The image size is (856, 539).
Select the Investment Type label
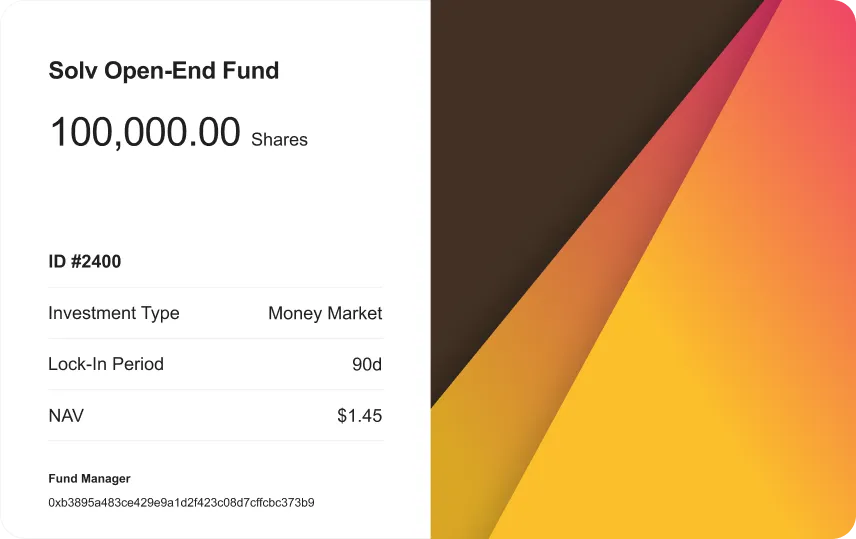114,313
